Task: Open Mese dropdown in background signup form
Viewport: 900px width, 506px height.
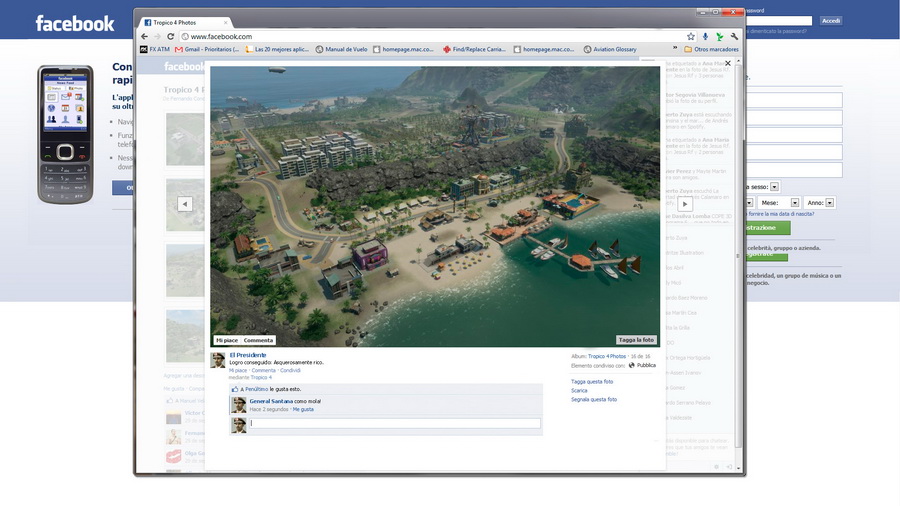Action: point(795,203)
